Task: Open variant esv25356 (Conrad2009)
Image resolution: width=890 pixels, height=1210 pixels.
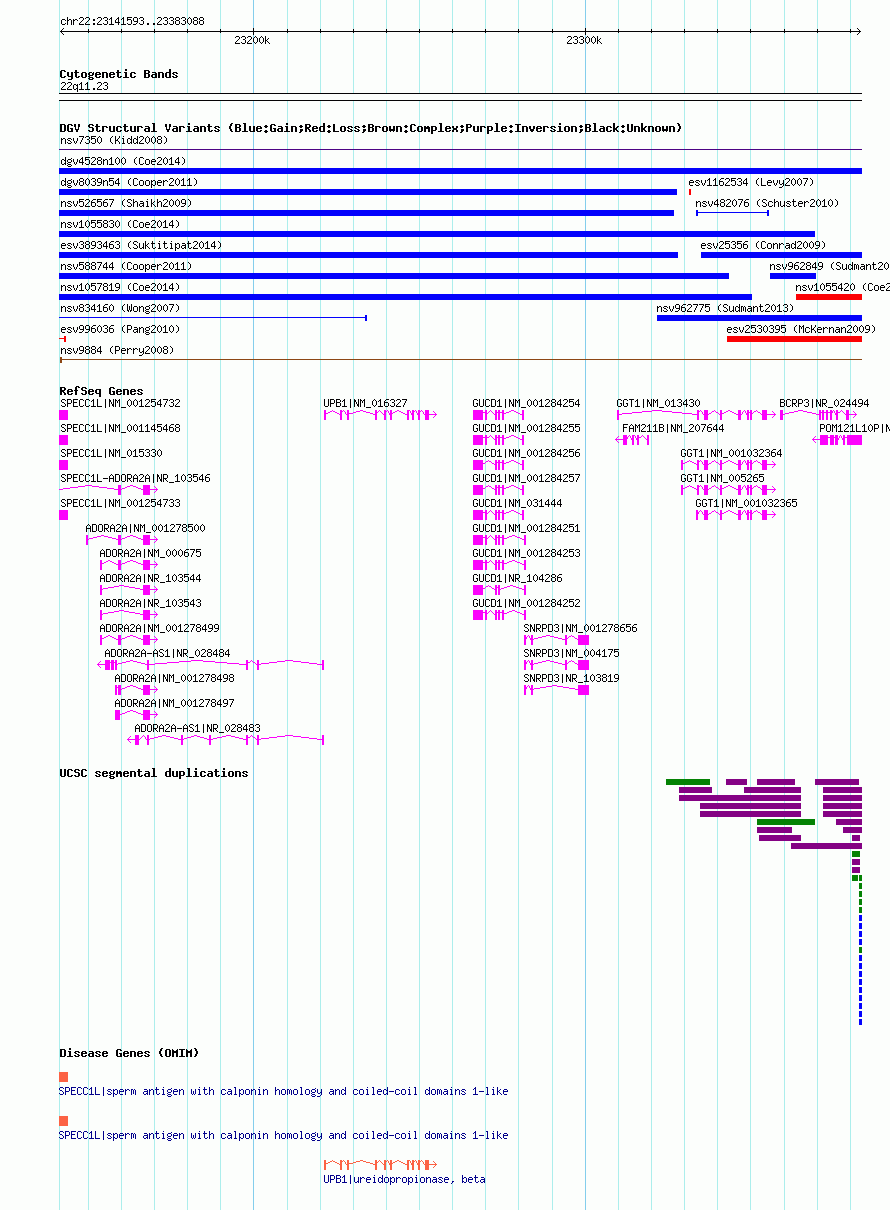Action: click(762, 246)
